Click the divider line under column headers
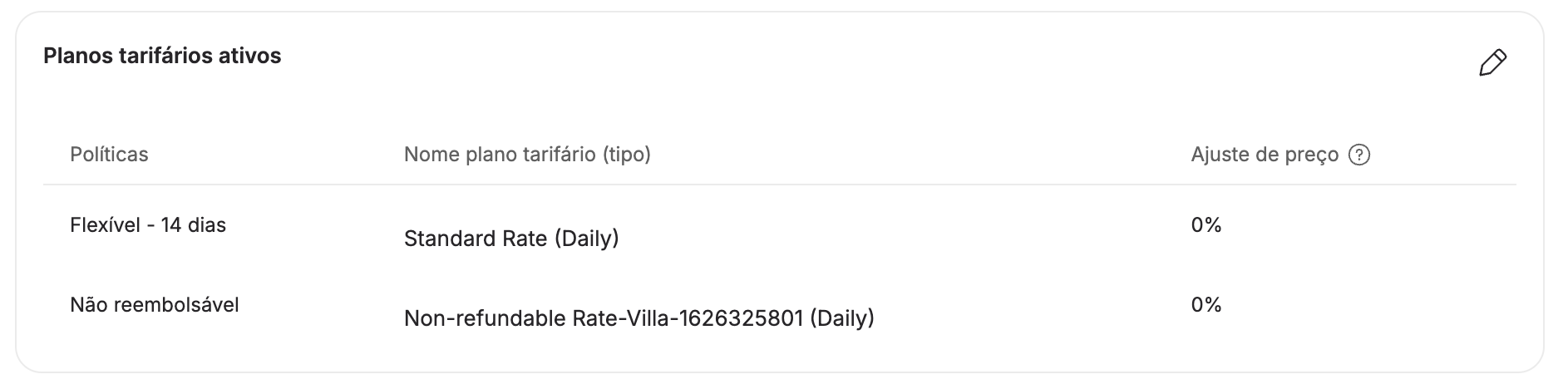Image resolution: width=1568 pixels, height=389 pixels. [780, 185]
